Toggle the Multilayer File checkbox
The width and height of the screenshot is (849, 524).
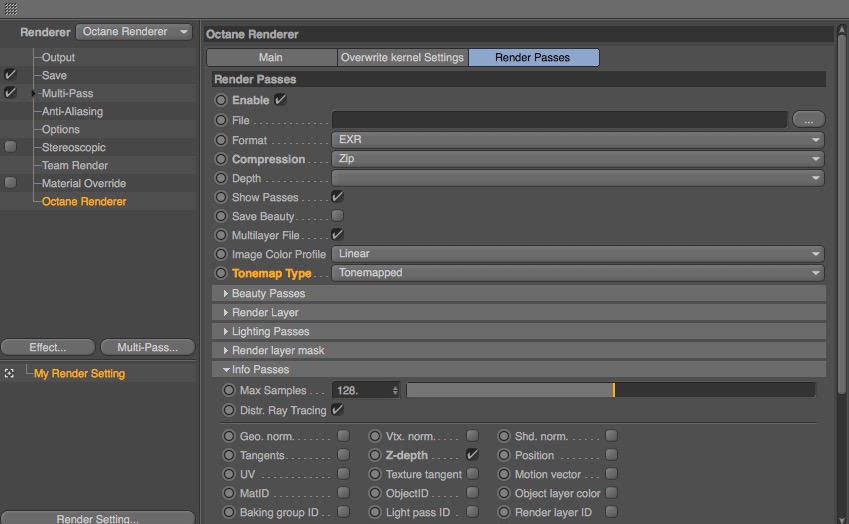337,234
